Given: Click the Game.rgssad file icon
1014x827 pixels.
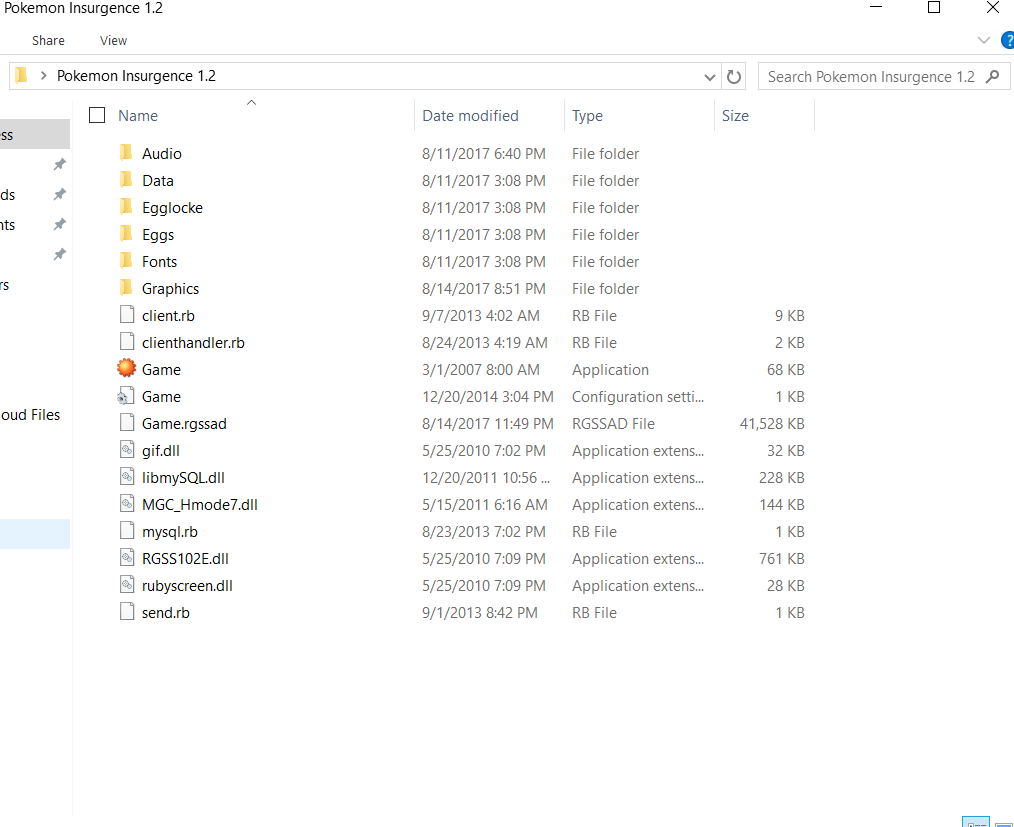Looking at the screenshot, I should (127, 423).
